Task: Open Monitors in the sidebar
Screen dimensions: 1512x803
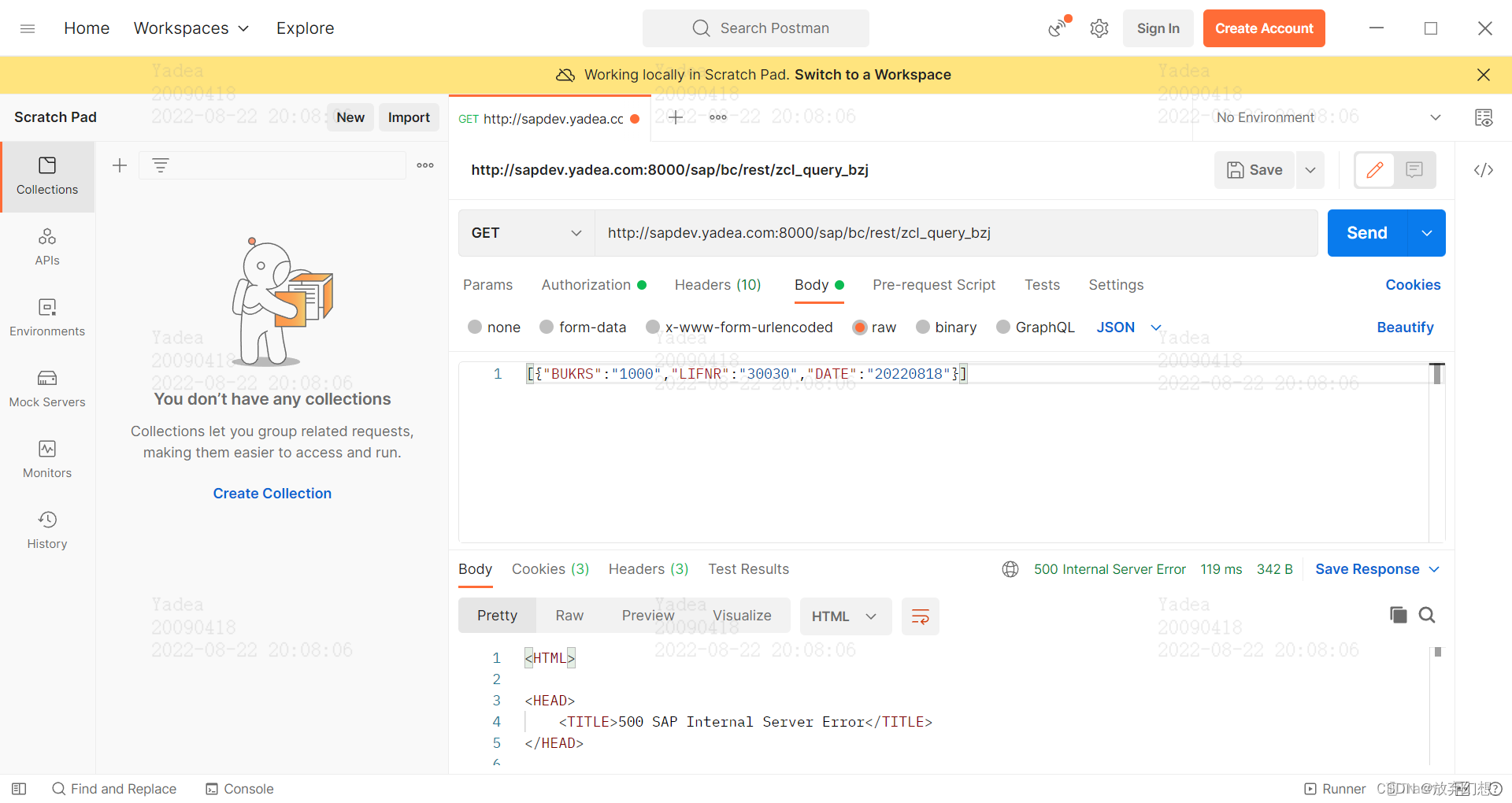Action: tap(47, 460)
